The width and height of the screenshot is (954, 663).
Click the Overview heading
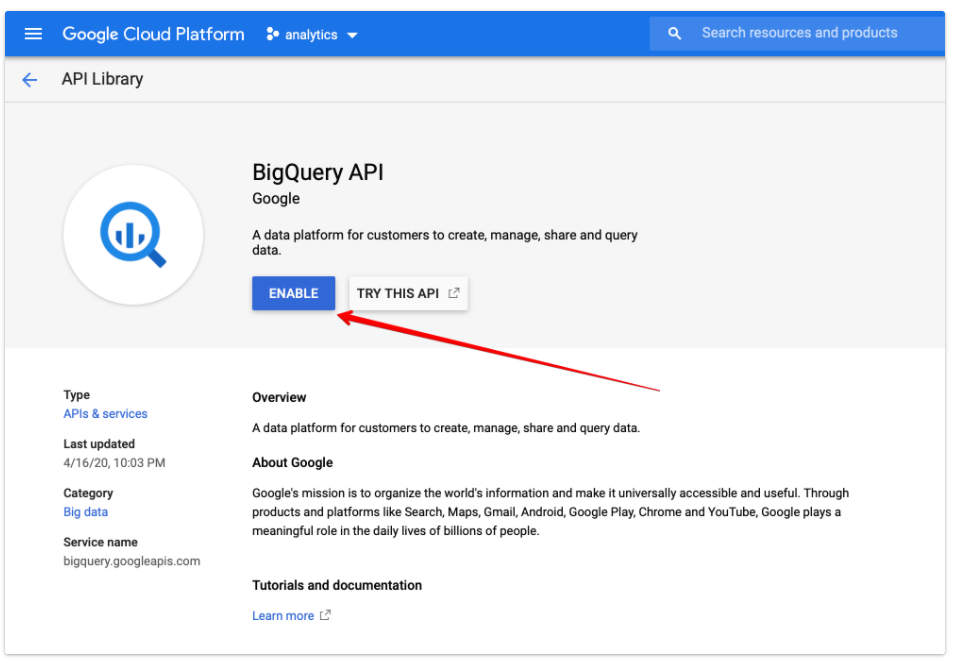(279, 398)
